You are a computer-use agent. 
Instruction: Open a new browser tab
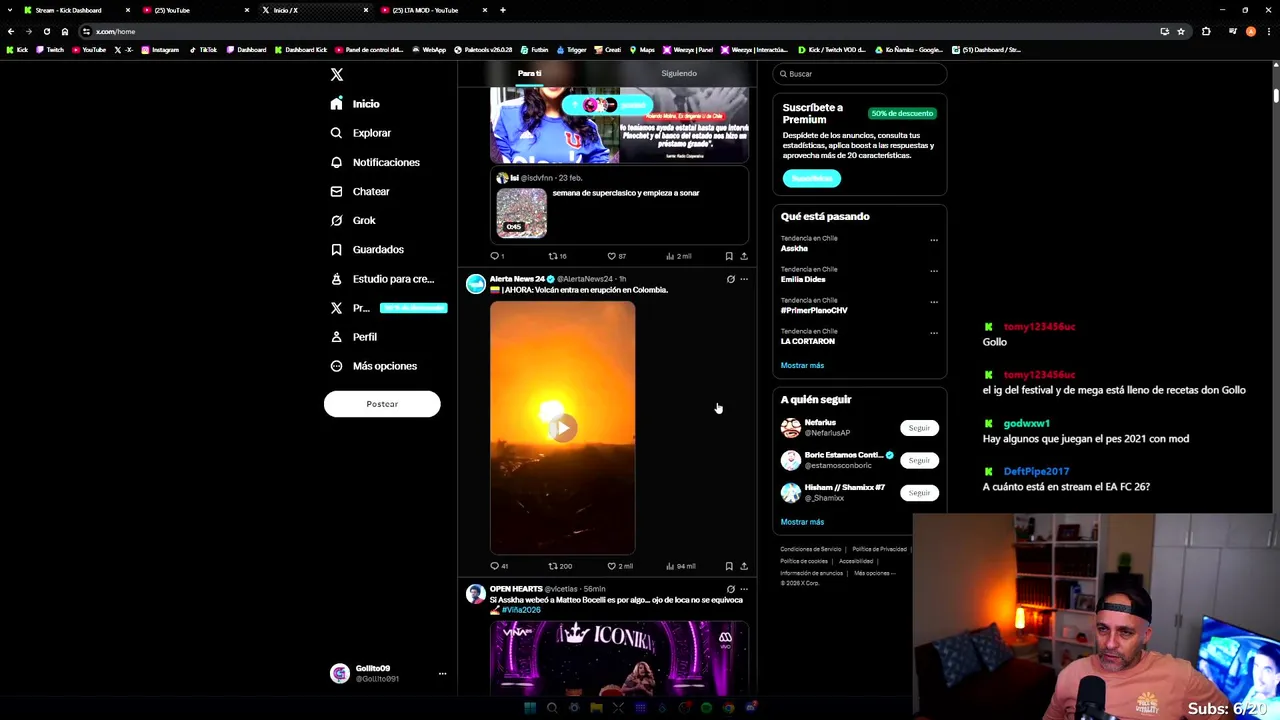click(x=503, y=10)
